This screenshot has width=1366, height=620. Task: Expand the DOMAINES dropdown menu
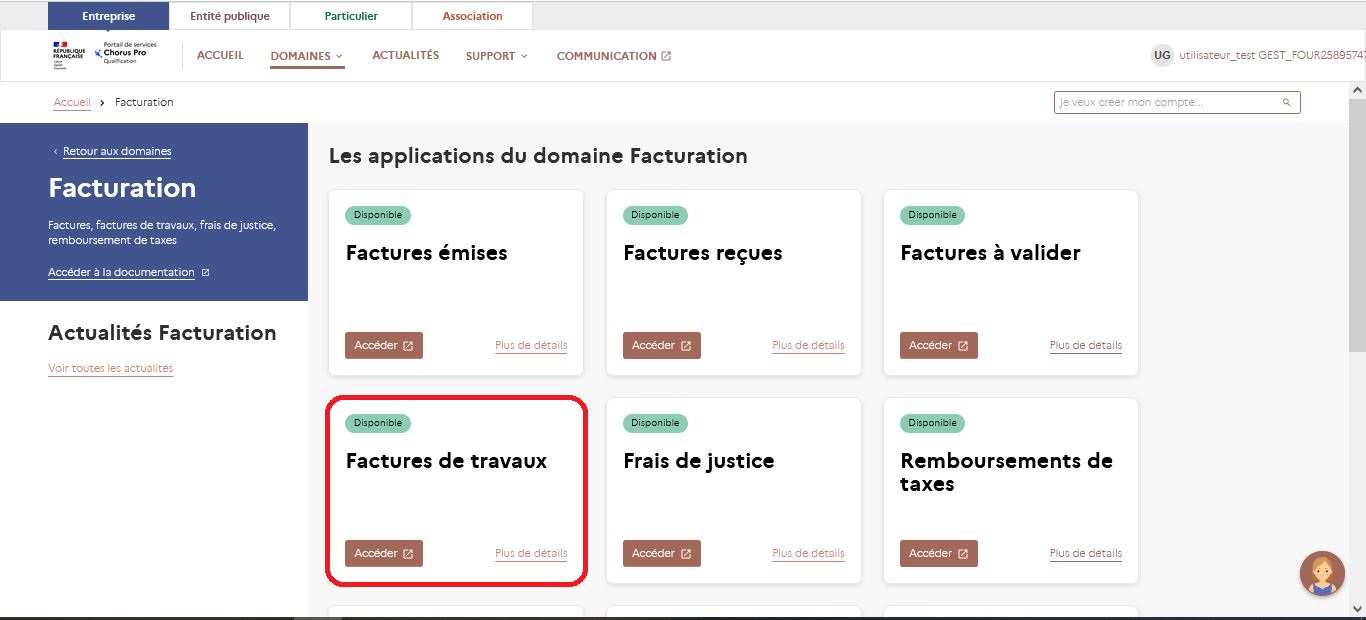(307, 55)
